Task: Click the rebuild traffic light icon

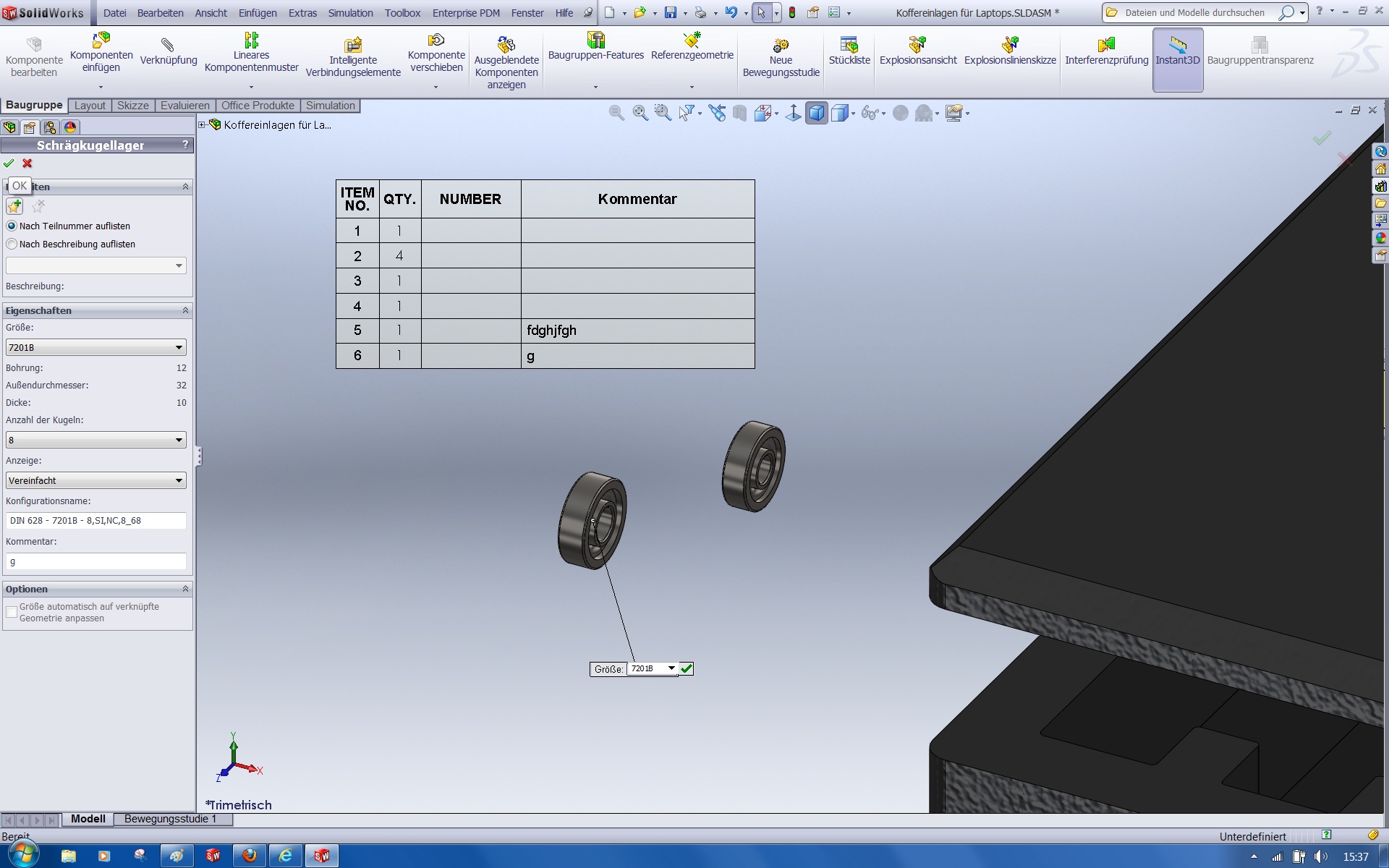Action: click(x=792, y=12)
